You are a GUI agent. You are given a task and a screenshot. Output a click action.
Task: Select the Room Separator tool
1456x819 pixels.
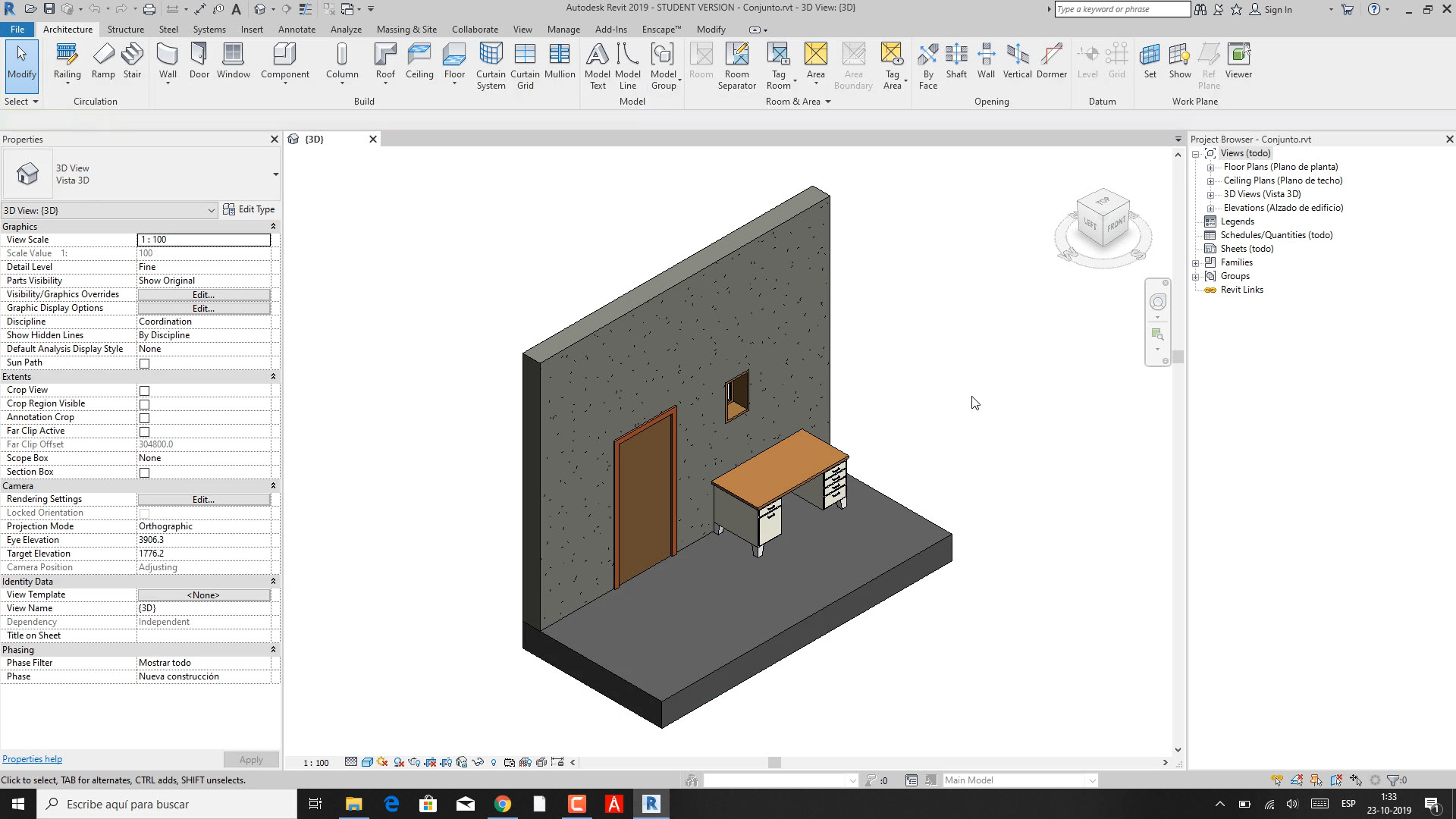pyautogui.click(x=737, y=67)
